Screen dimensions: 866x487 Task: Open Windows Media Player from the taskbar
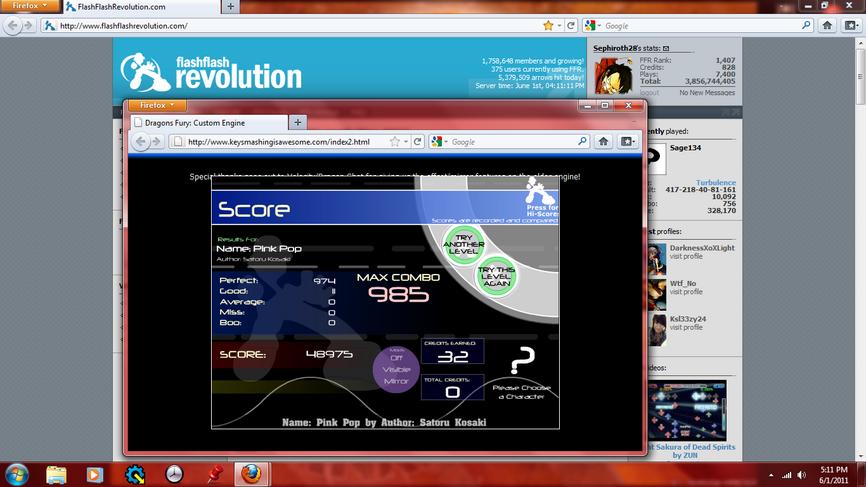[94, 474]
